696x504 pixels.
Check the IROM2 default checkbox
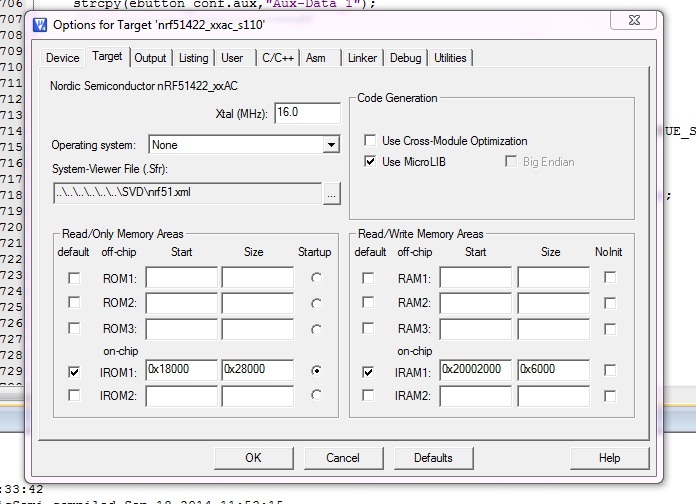(x=74, y=395)
